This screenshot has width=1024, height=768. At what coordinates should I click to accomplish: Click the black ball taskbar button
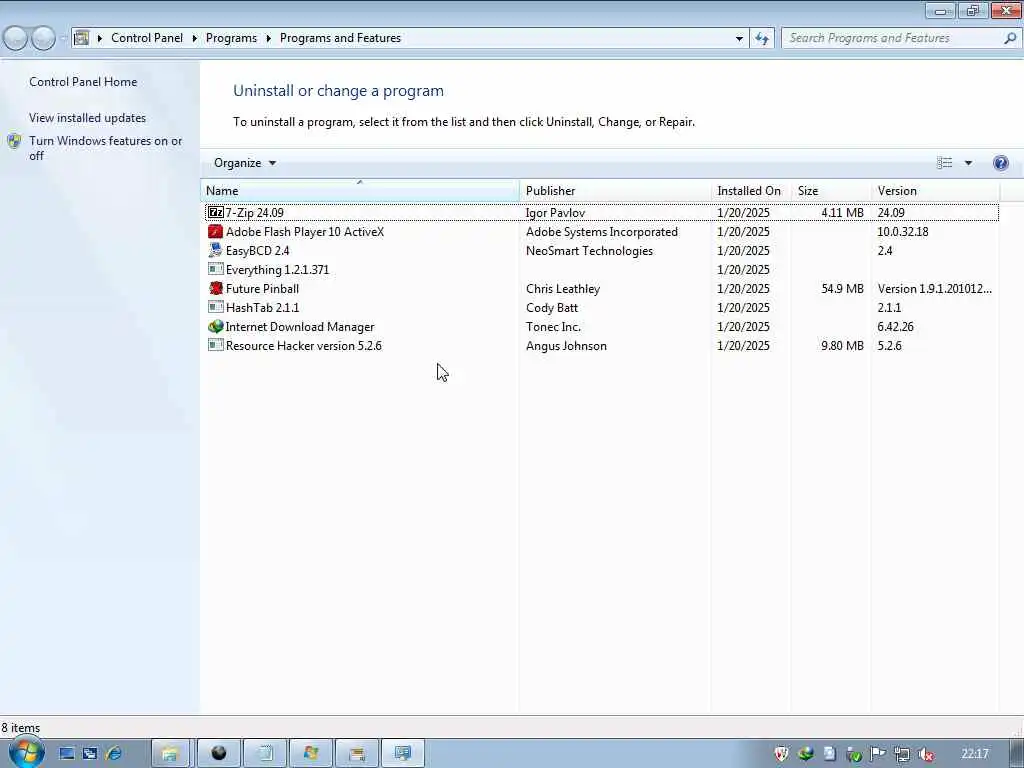218,754
